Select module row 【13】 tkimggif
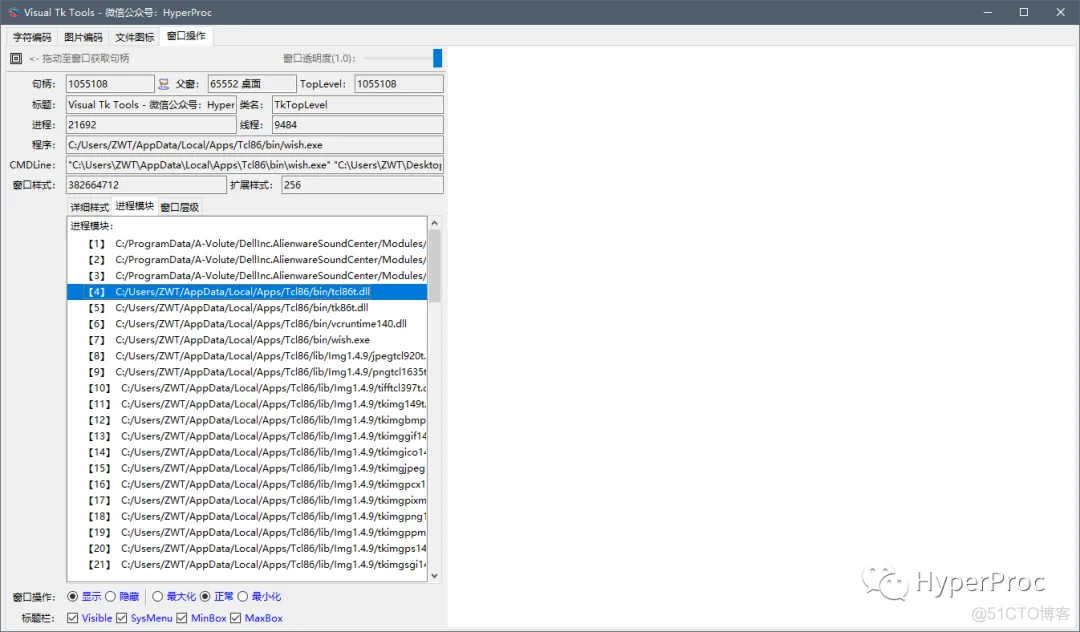The width and height of the screenshot is (1080, 632). tap(247, 436)
